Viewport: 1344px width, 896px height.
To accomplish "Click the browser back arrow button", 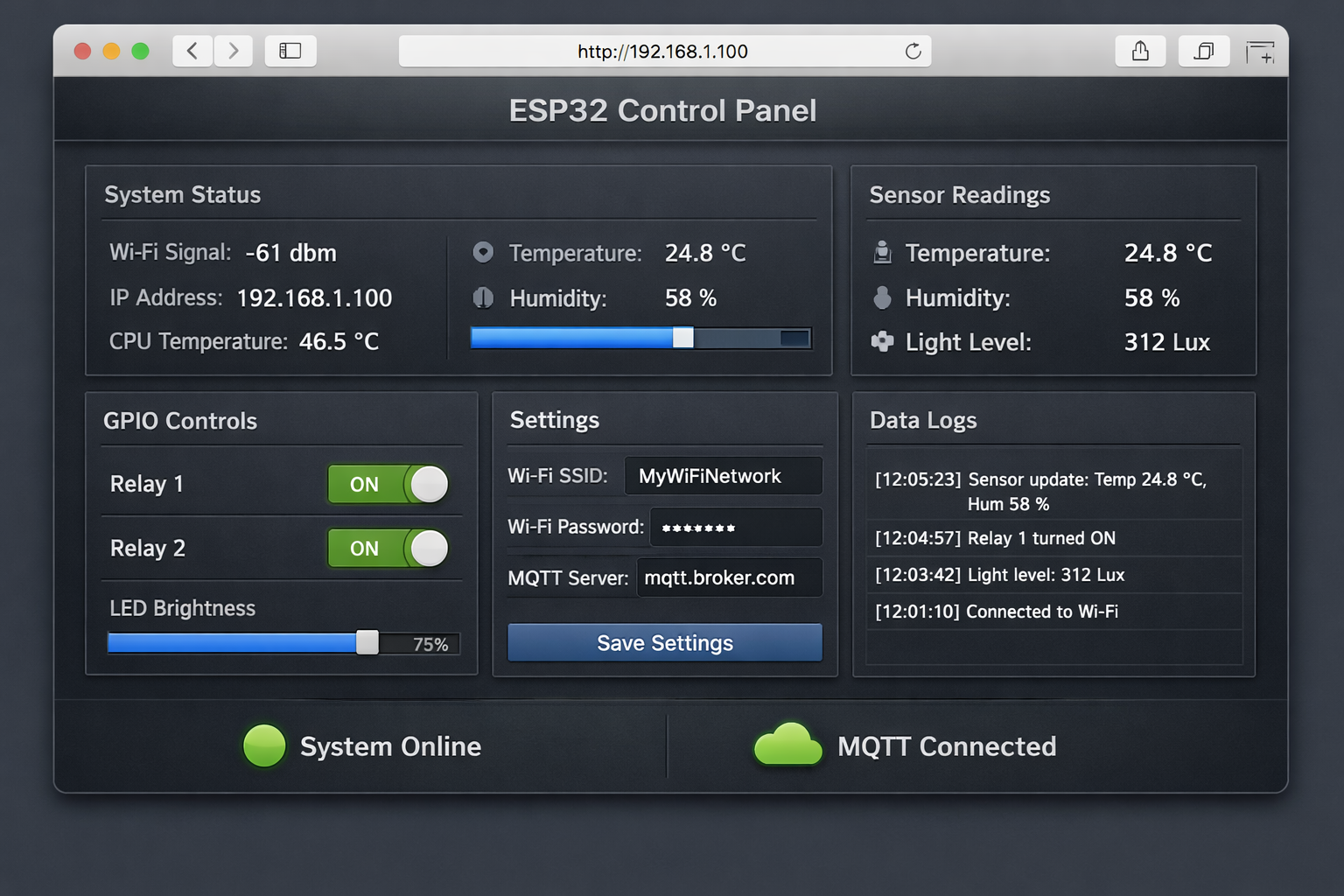I will pyautogui.click(x=192, y=51).
